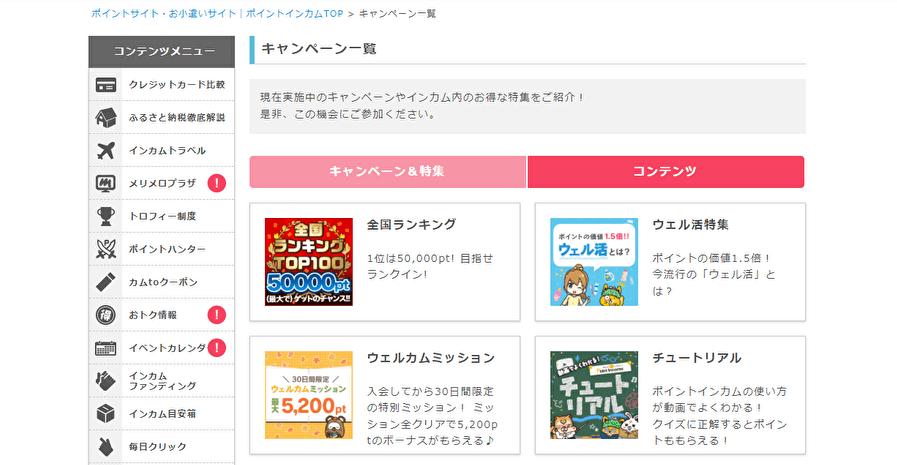This screenshot has width=897, height=465.
Task: Open the 全国ランキング title link
Action: [411, 225]
